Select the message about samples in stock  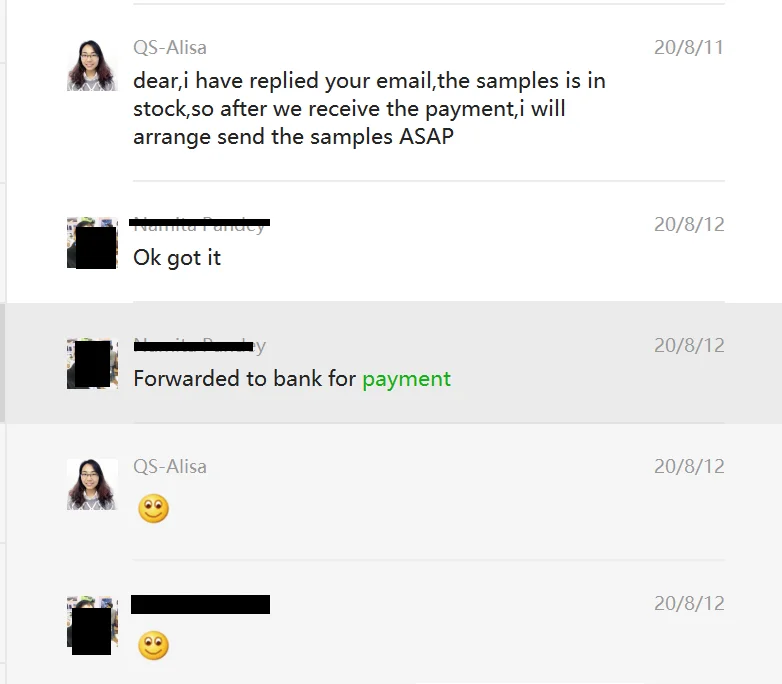[369, 108]
